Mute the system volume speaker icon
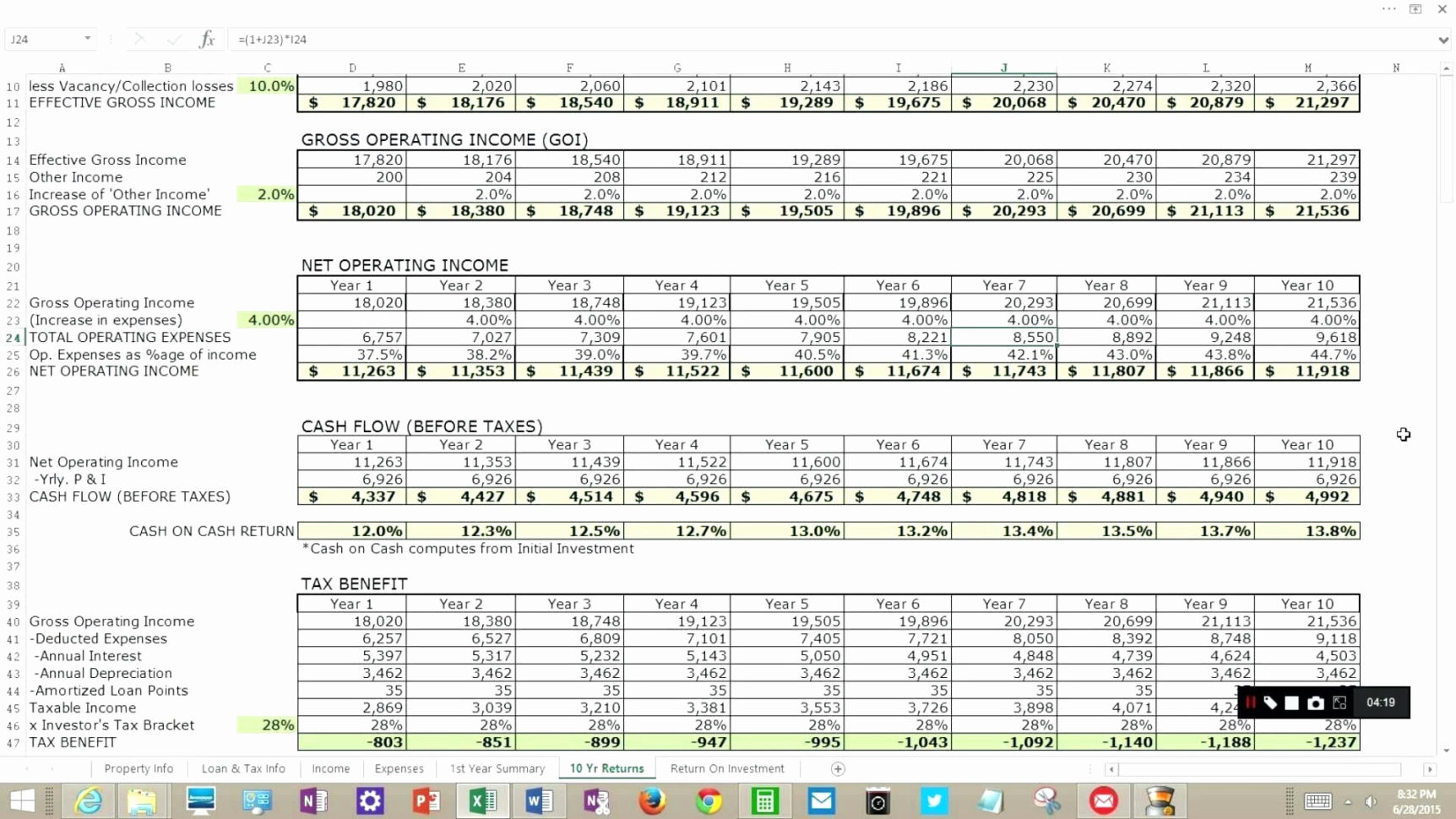 pyautogui.click(x=1372, y=800)
